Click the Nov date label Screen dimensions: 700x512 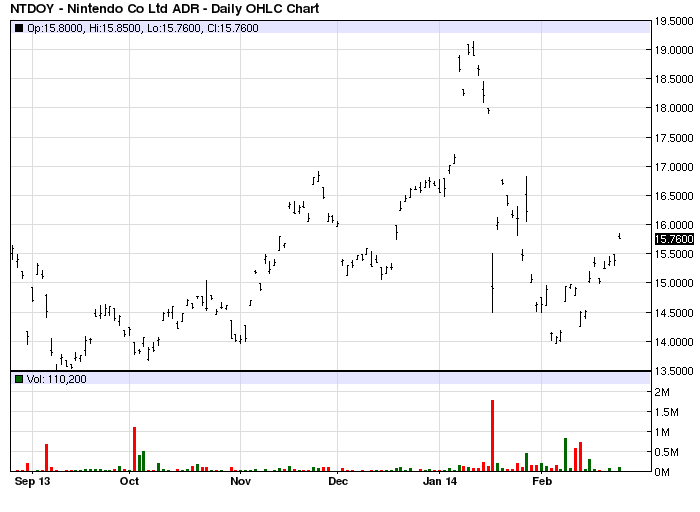241,481
